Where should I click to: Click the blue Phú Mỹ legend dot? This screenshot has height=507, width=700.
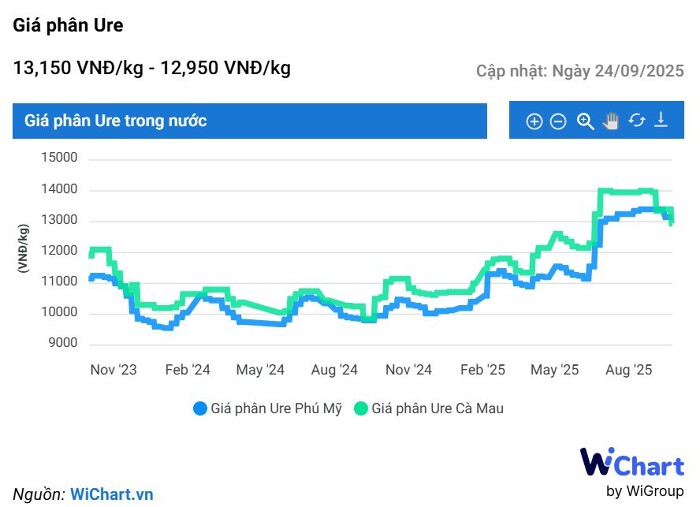(x=200, y=408)
